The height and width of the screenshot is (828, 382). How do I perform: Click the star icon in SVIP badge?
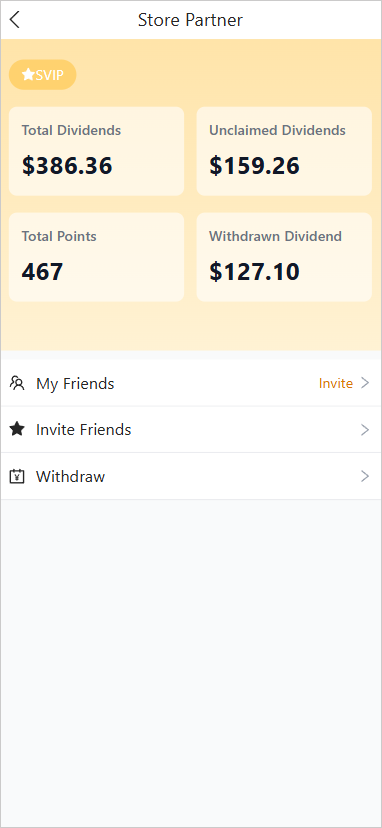click(x=28, y=74)
